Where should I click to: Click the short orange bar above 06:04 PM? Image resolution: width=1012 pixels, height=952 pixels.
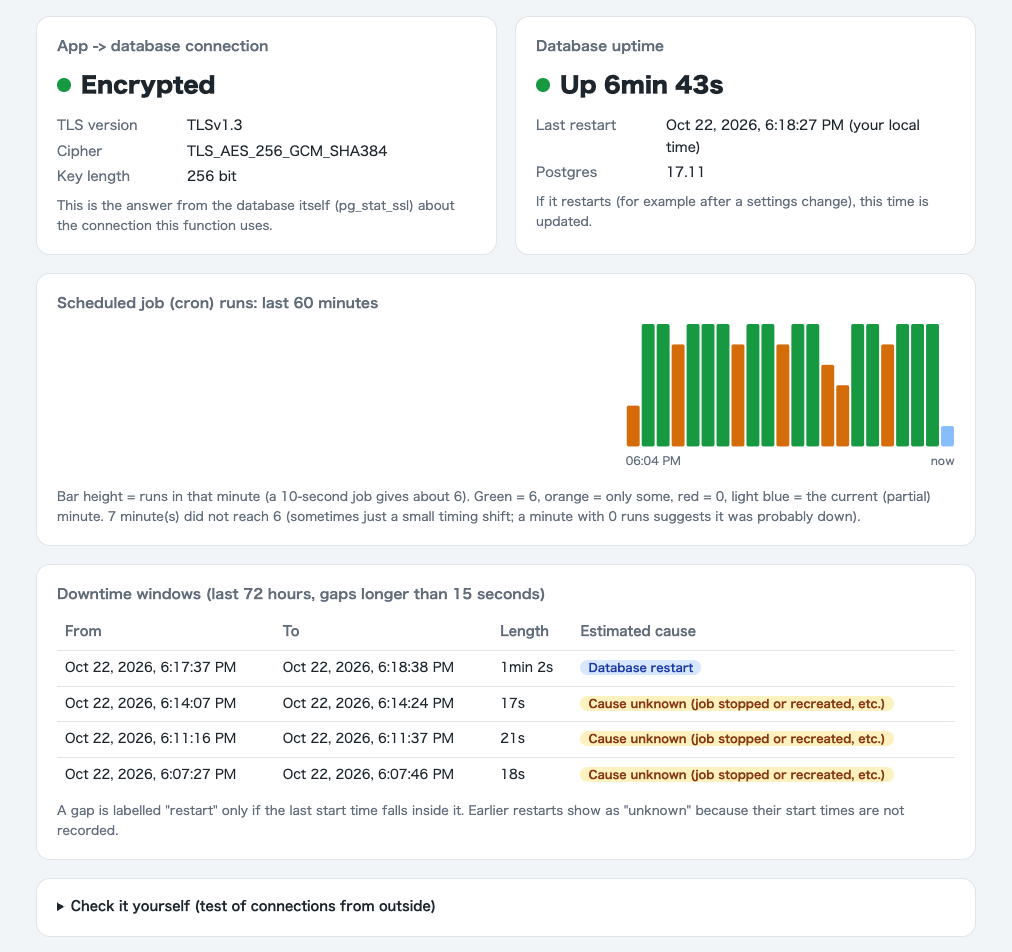(x=633, y=426)
